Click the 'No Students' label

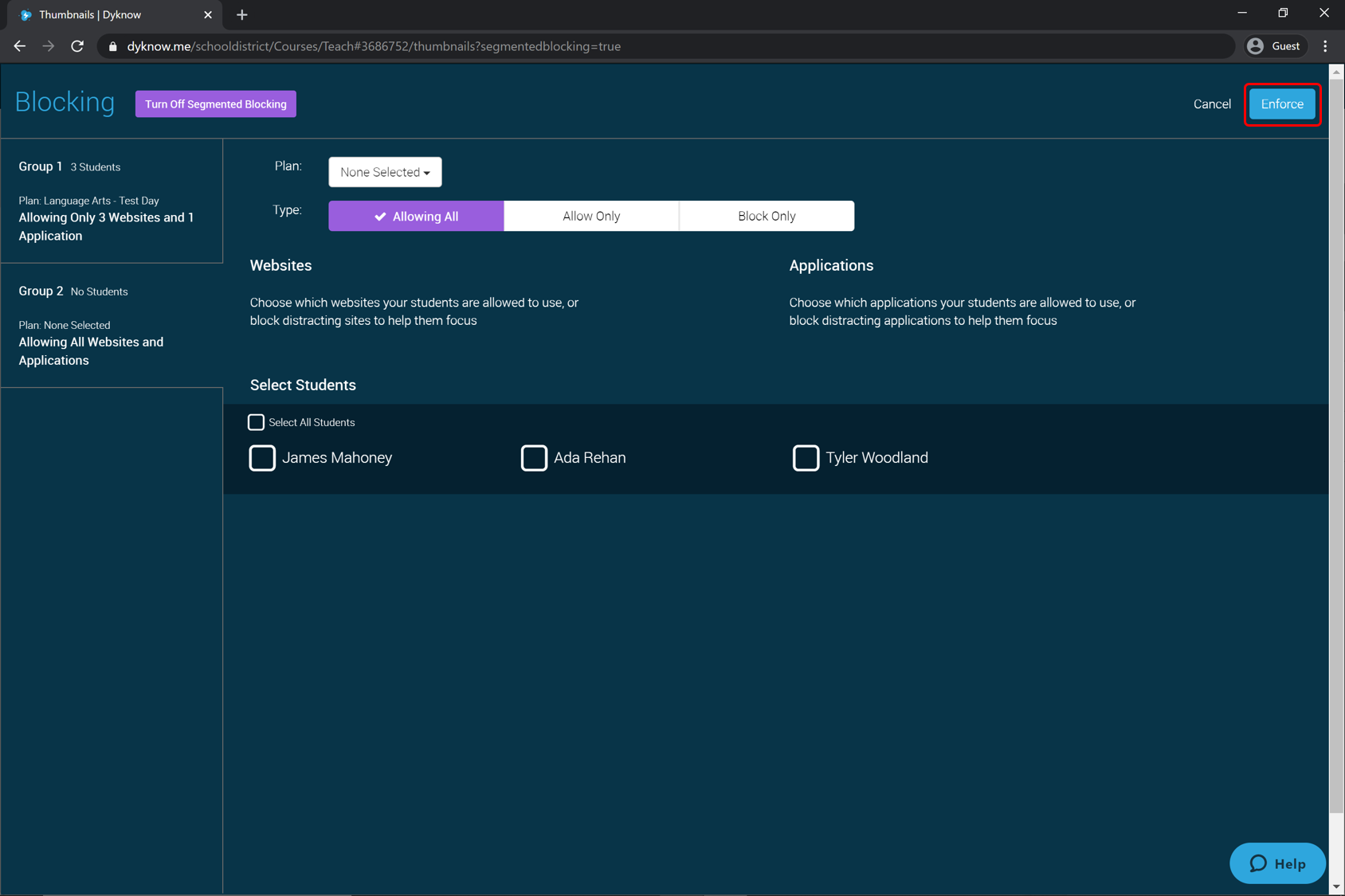pos(99,291)
